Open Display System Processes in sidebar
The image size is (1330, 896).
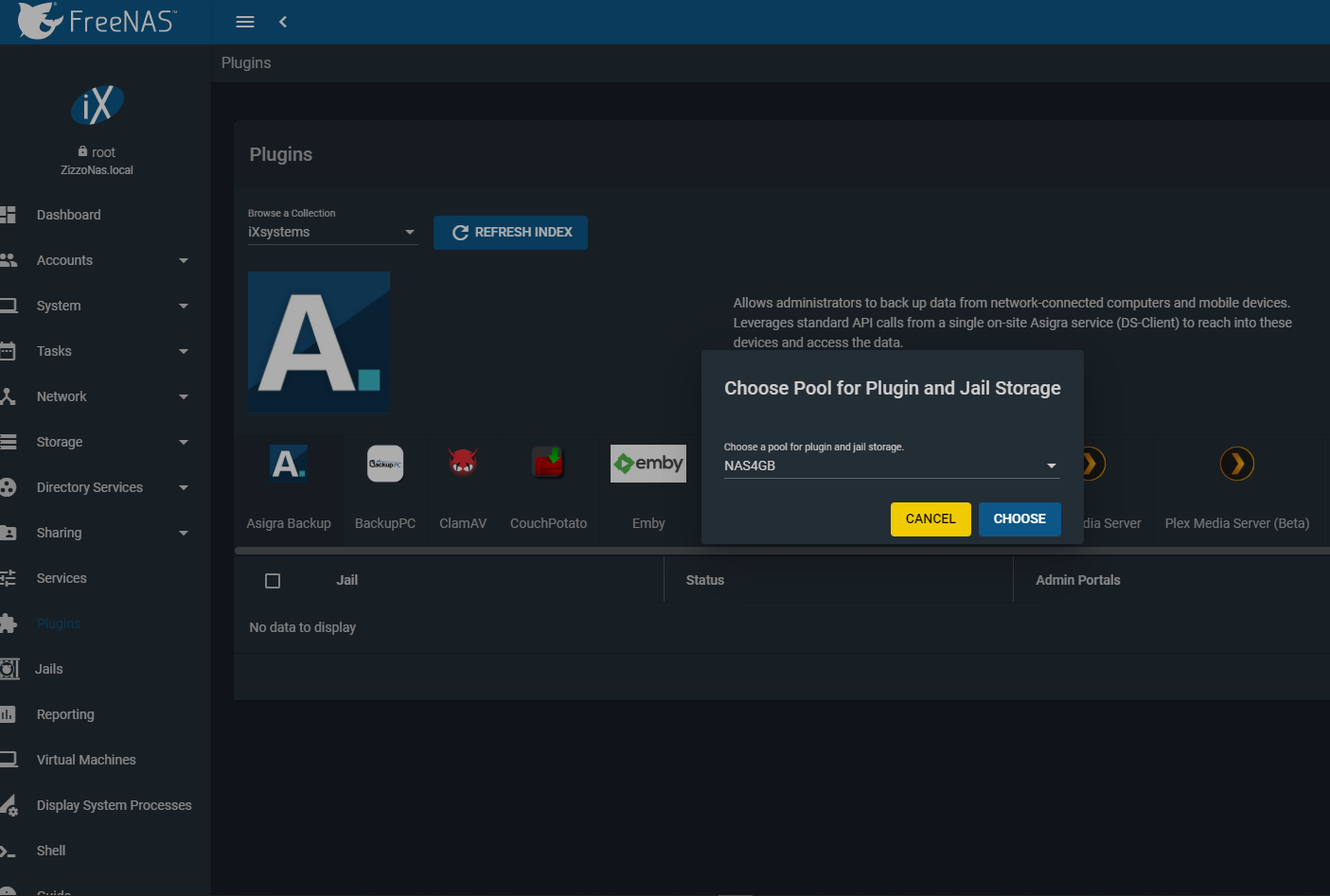click(x=115, y=805)
